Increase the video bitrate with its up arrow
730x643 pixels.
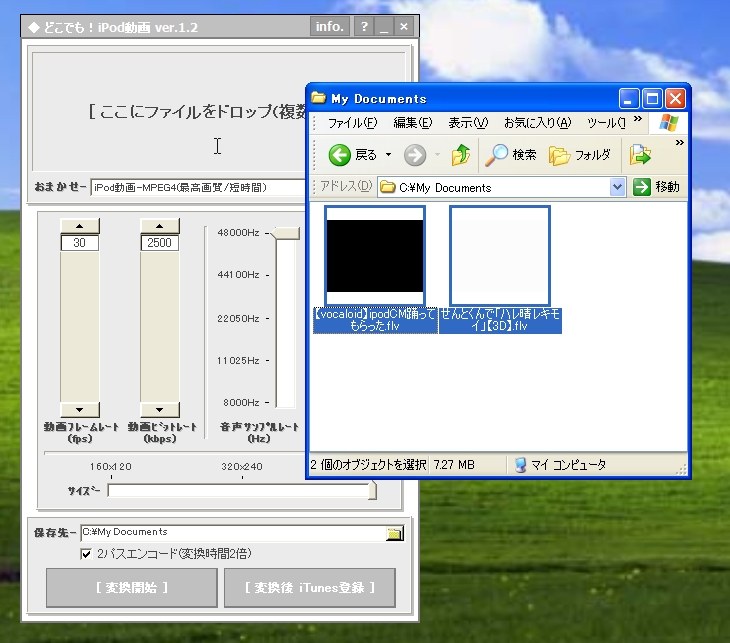(160, 226)
